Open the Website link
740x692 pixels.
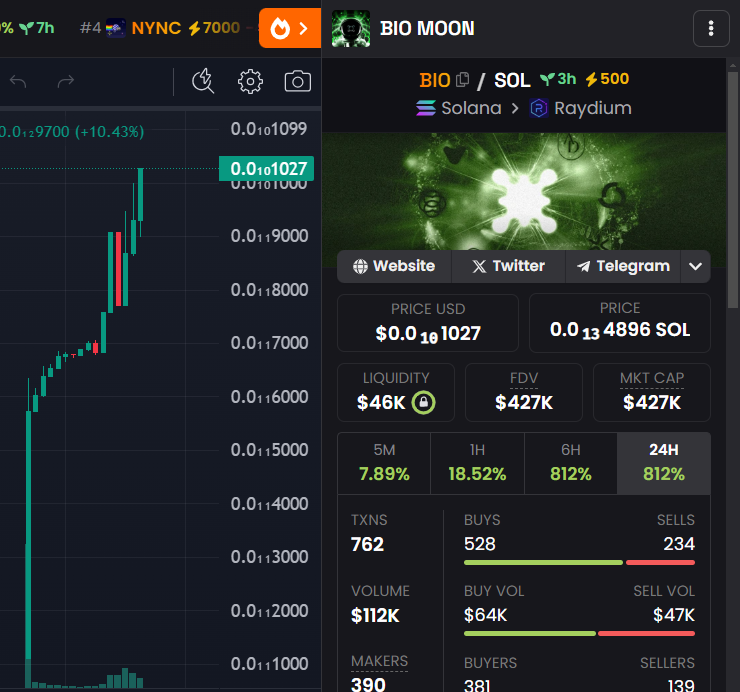pyautogui.click(x=394, y=266)
